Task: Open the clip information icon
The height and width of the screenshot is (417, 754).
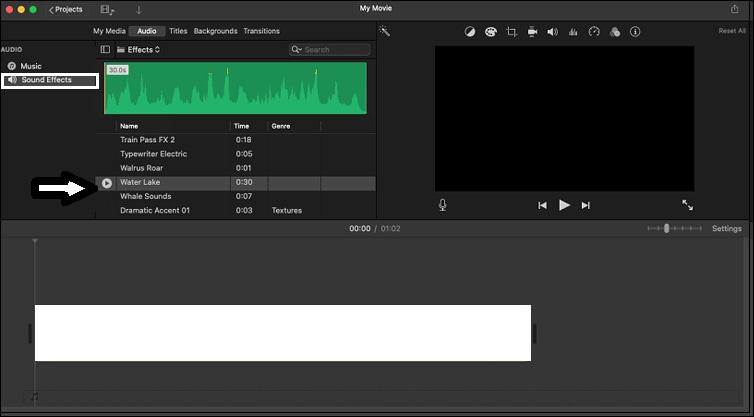Action: (x=635, y=32)
